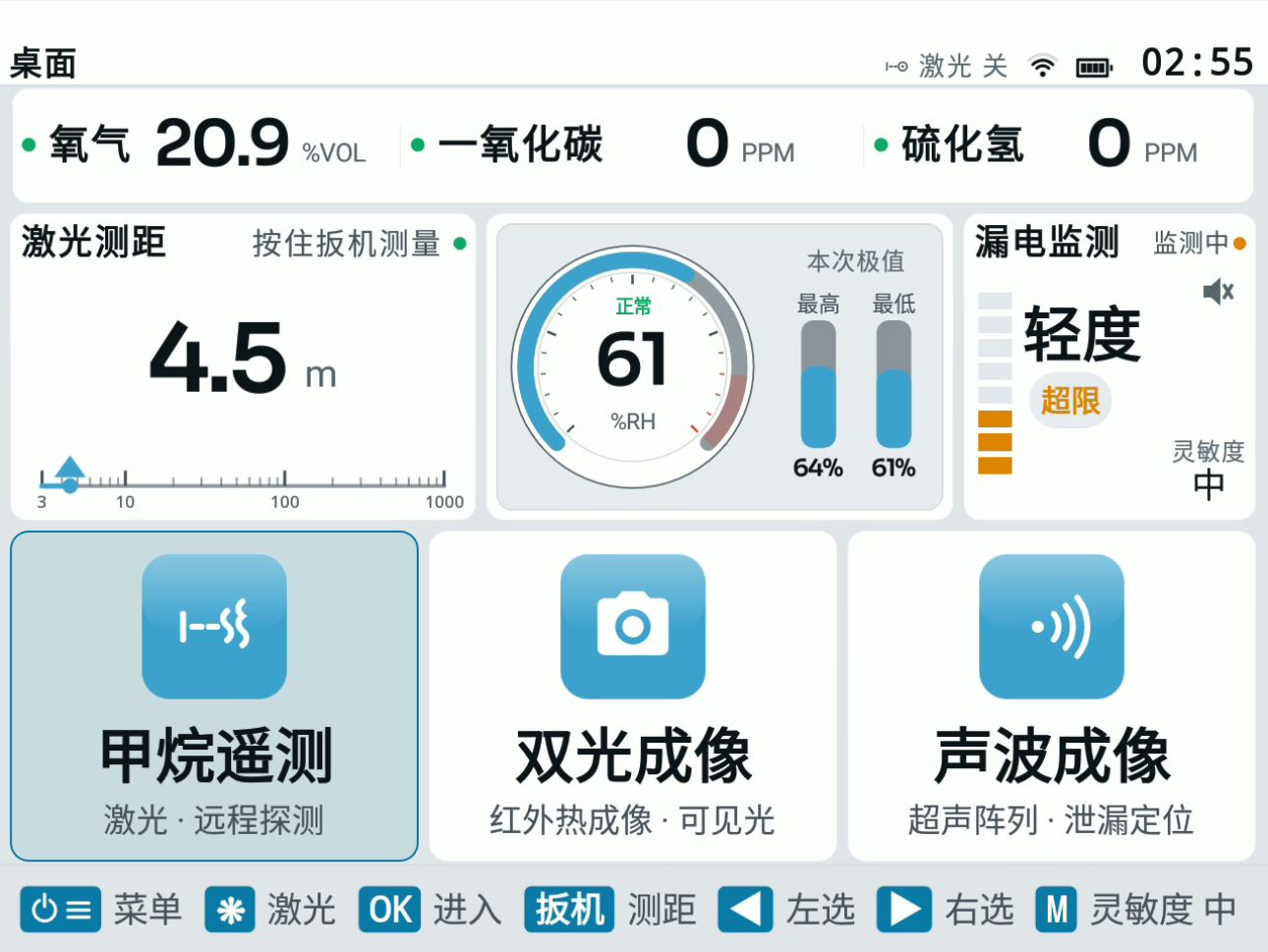This screenshot has width=1268, height=952.
Task: Click the 硫化氢 label
Action: (962, 144)
